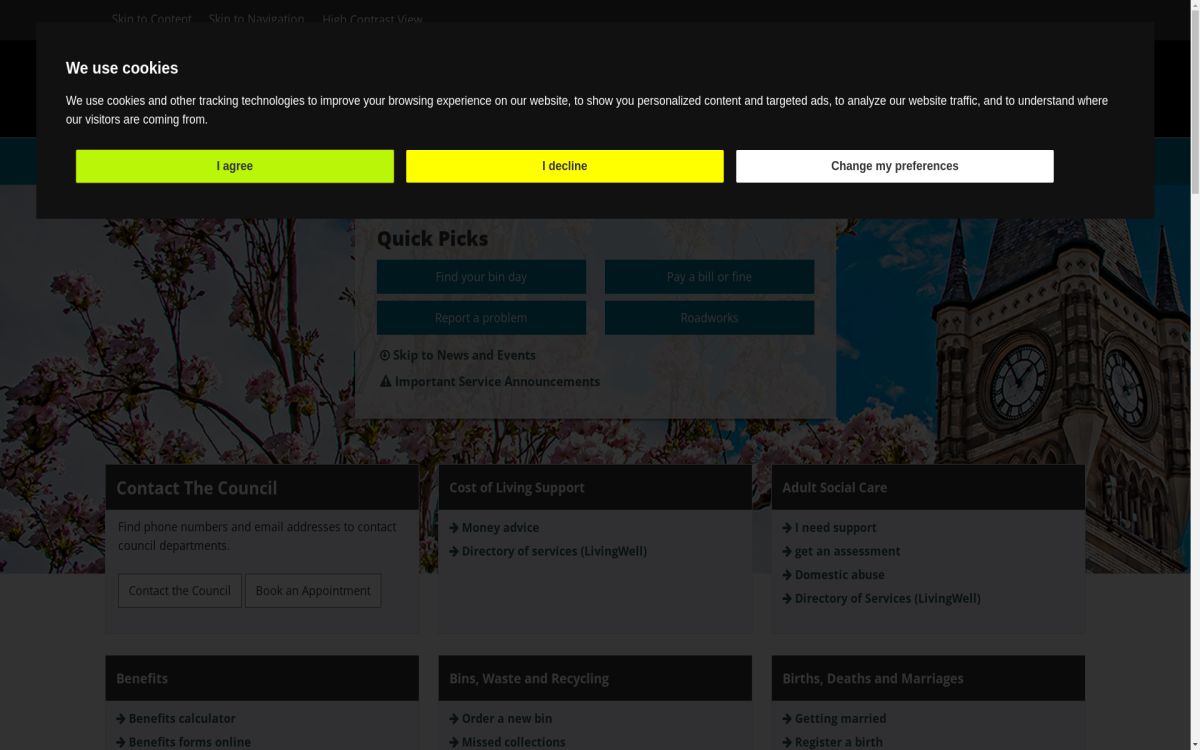Click the warning icon beside Important Service Announcements

tap(385, 382)
